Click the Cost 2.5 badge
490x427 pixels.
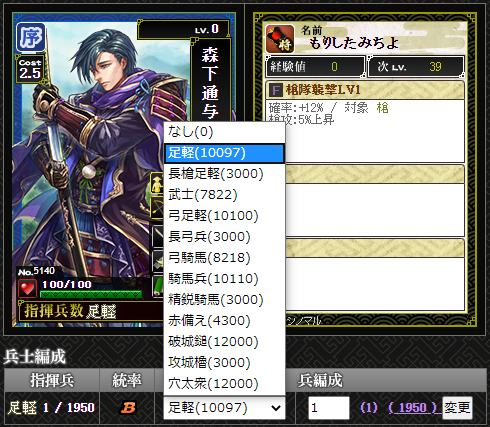[30, 69]
